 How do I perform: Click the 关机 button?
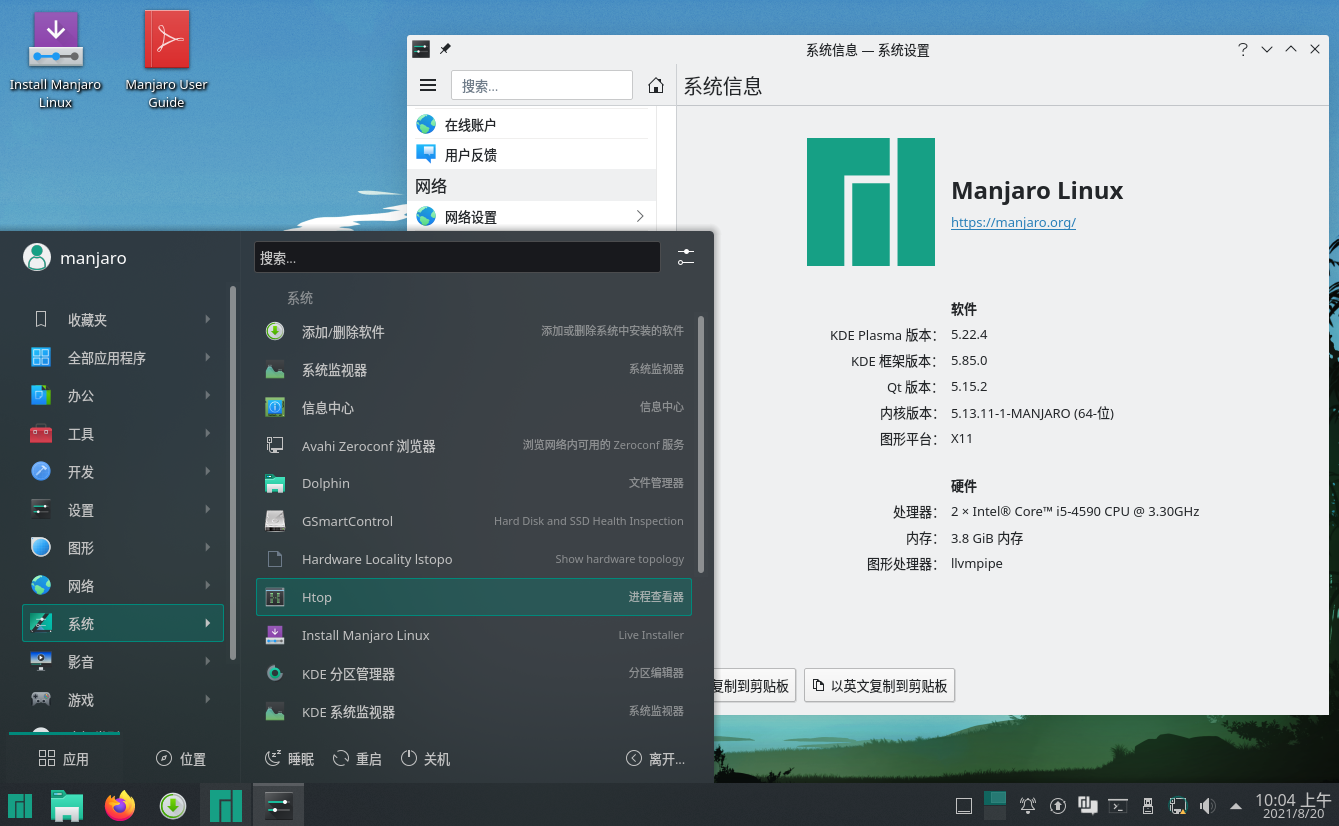[x=425, y=759]
